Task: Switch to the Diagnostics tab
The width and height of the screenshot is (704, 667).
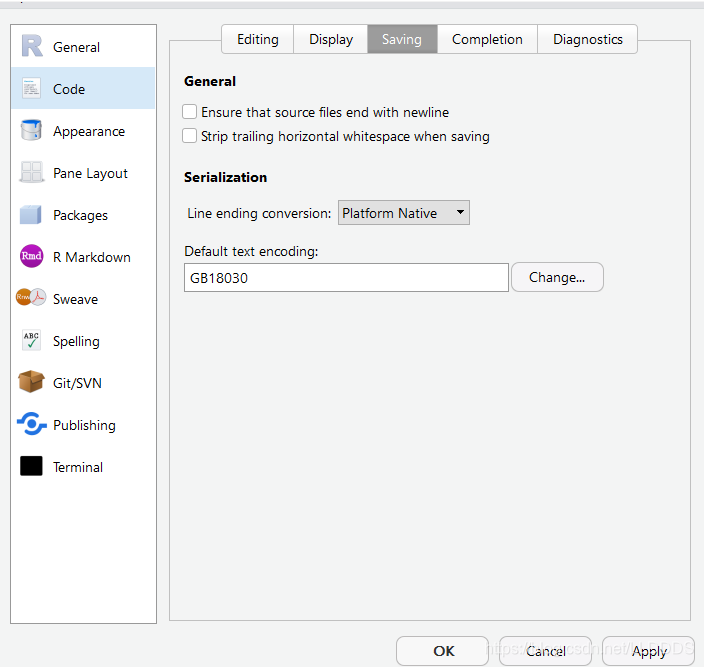Action: (x=587, y=39)
